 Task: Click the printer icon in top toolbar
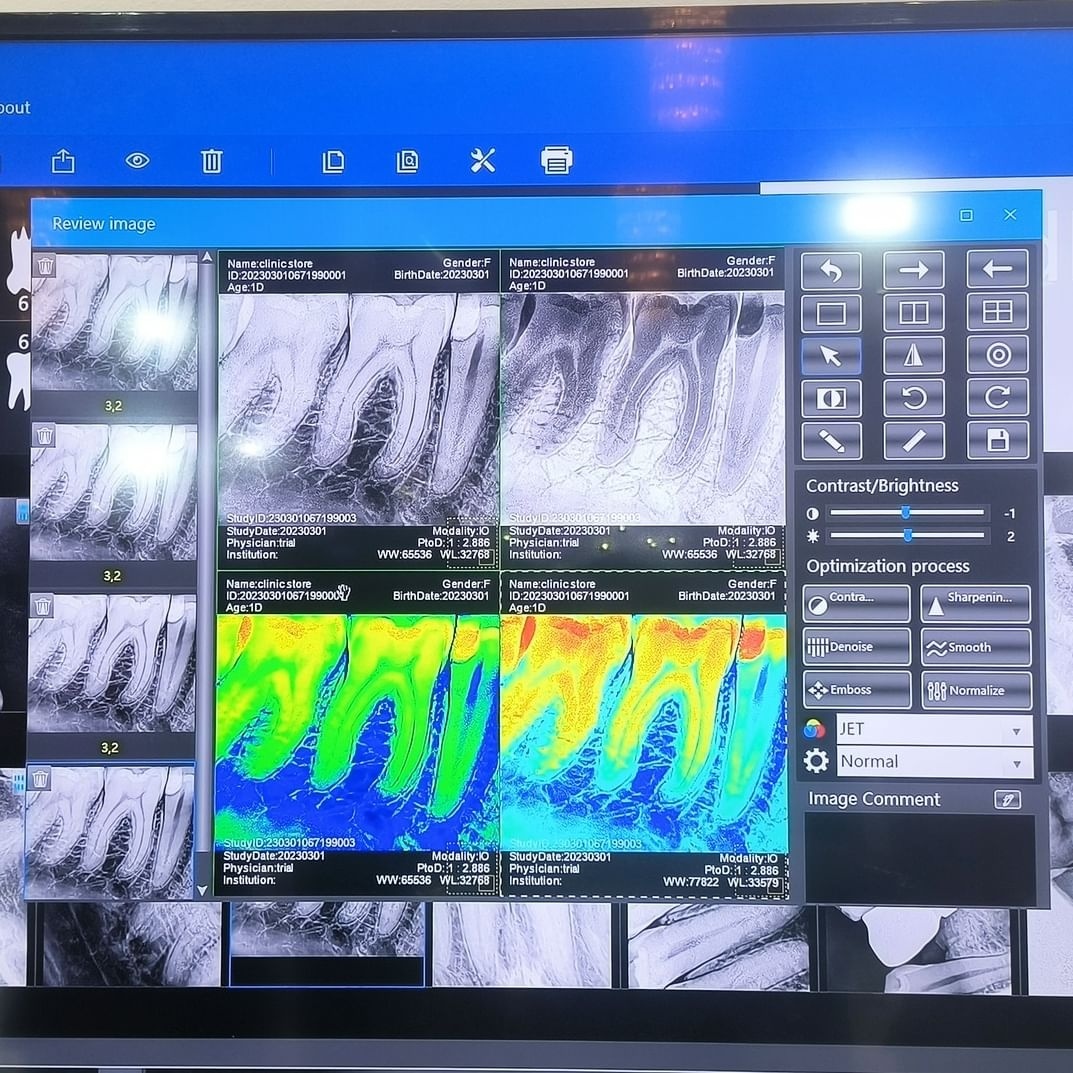coord(556,160)
